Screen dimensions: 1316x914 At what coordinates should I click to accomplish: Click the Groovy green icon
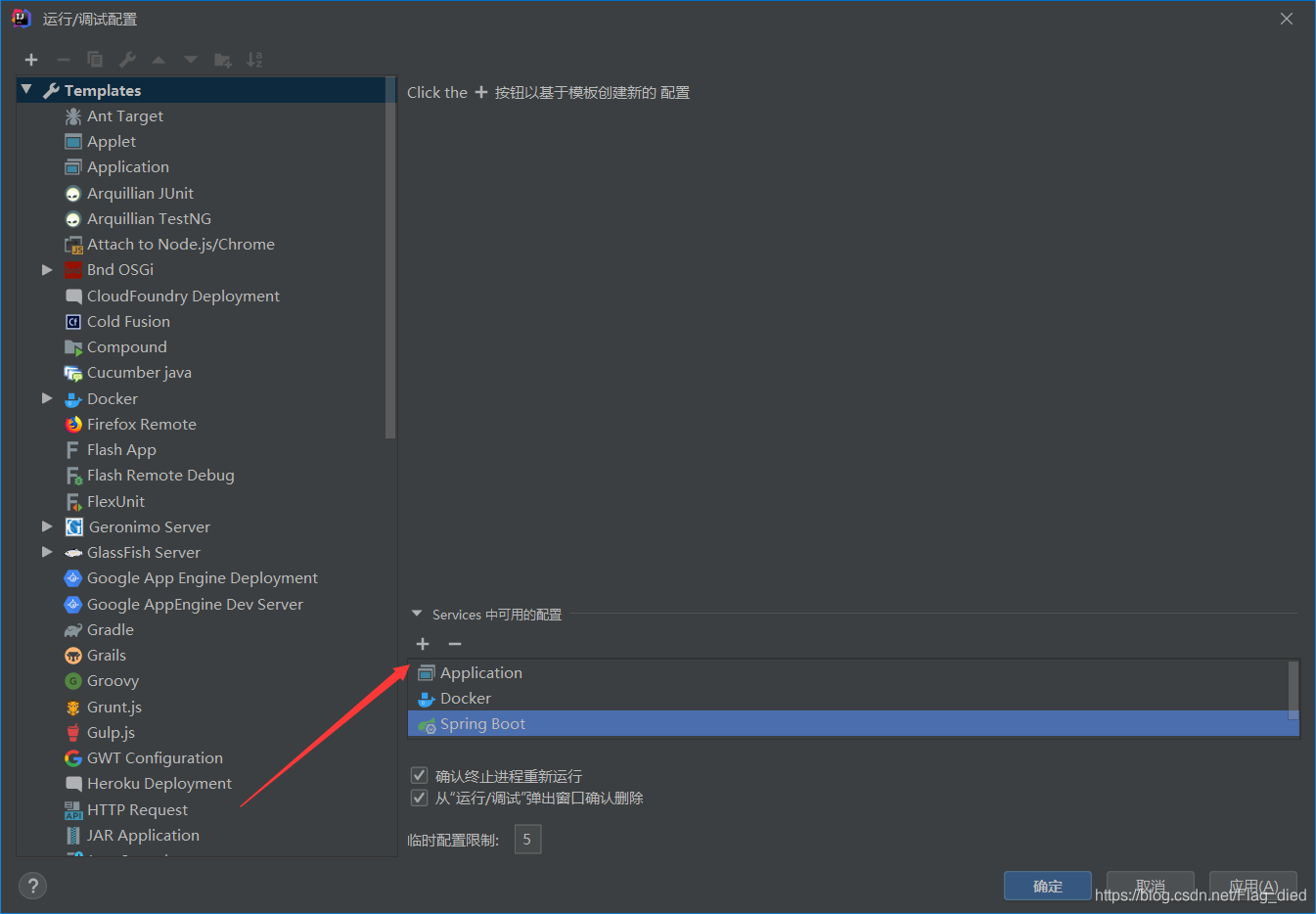(73, 681)
